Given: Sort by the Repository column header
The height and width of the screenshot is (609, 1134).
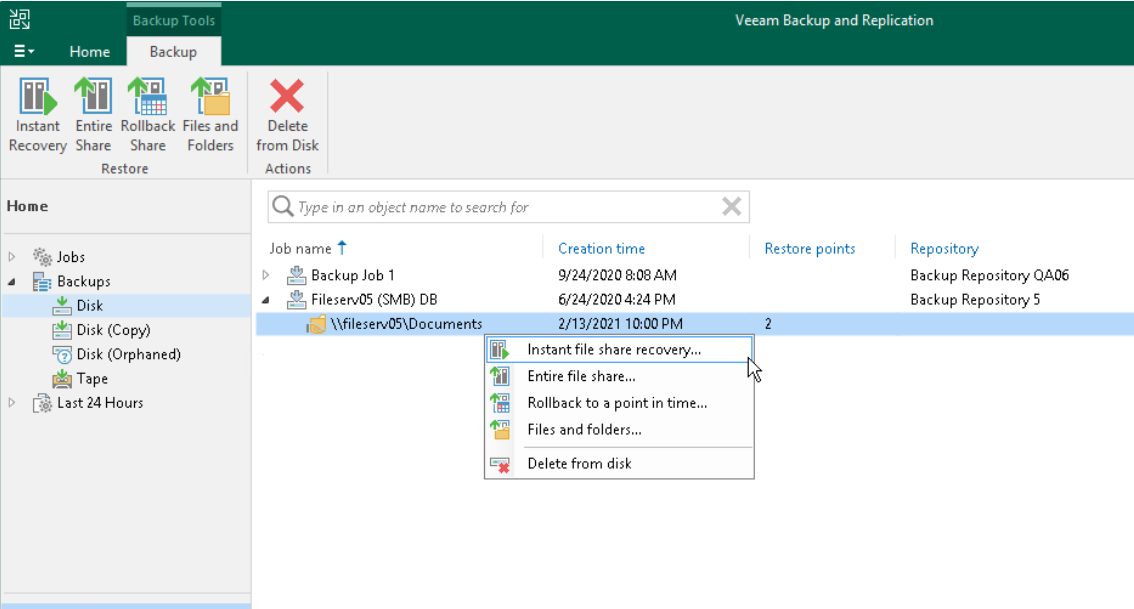Looking at the screenshot, I should pos(944,248).
